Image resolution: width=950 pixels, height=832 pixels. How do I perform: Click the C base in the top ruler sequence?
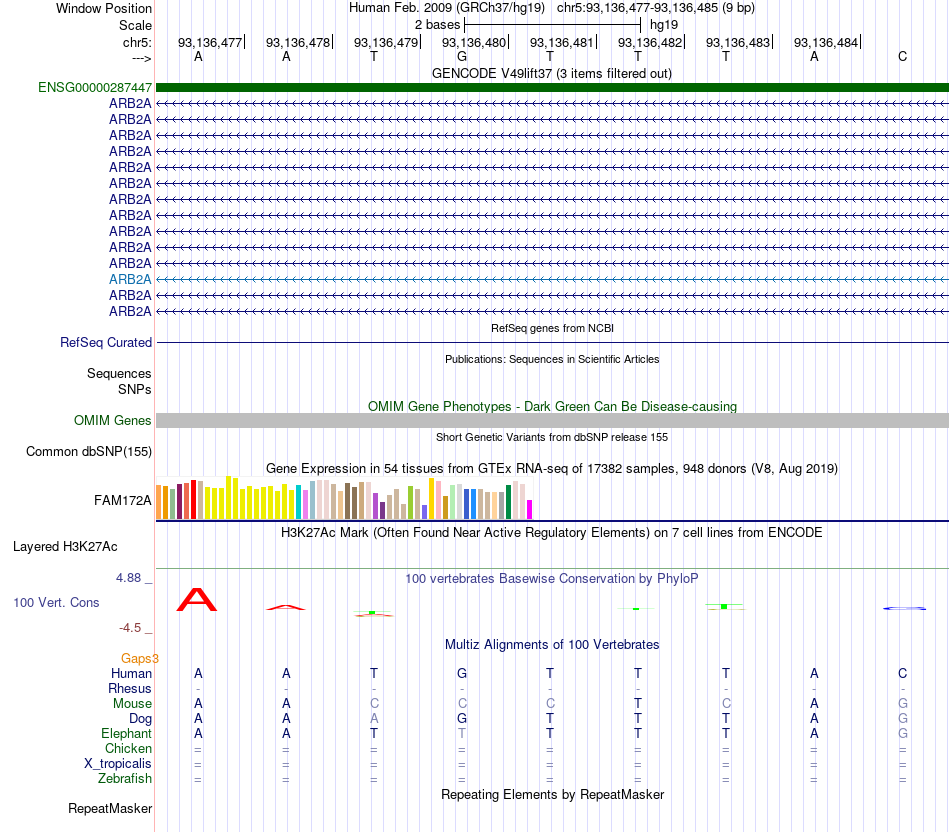point(902,56)
